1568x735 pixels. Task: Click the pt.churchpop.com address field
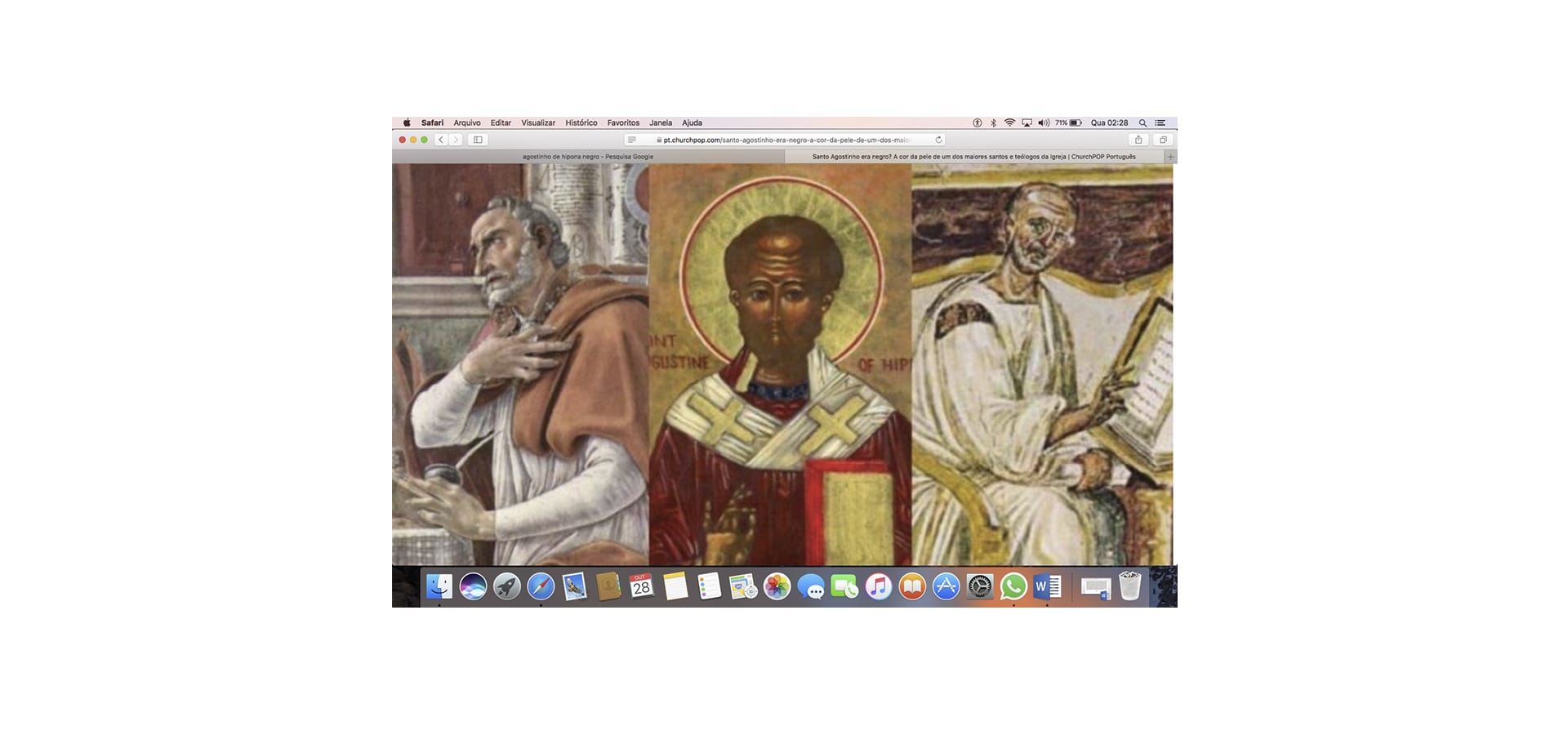click(785, 140)
